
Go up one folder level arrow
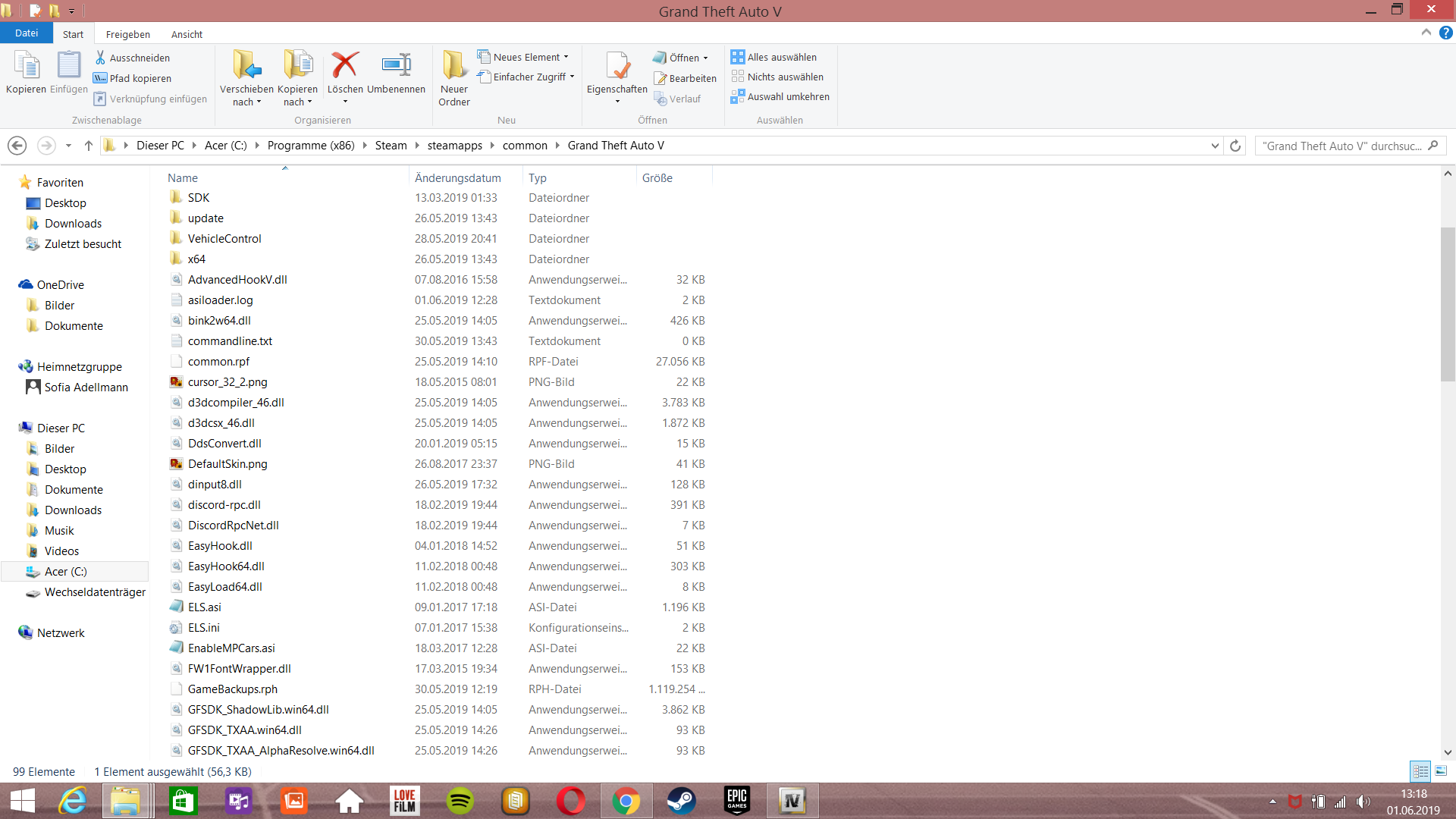89,146
